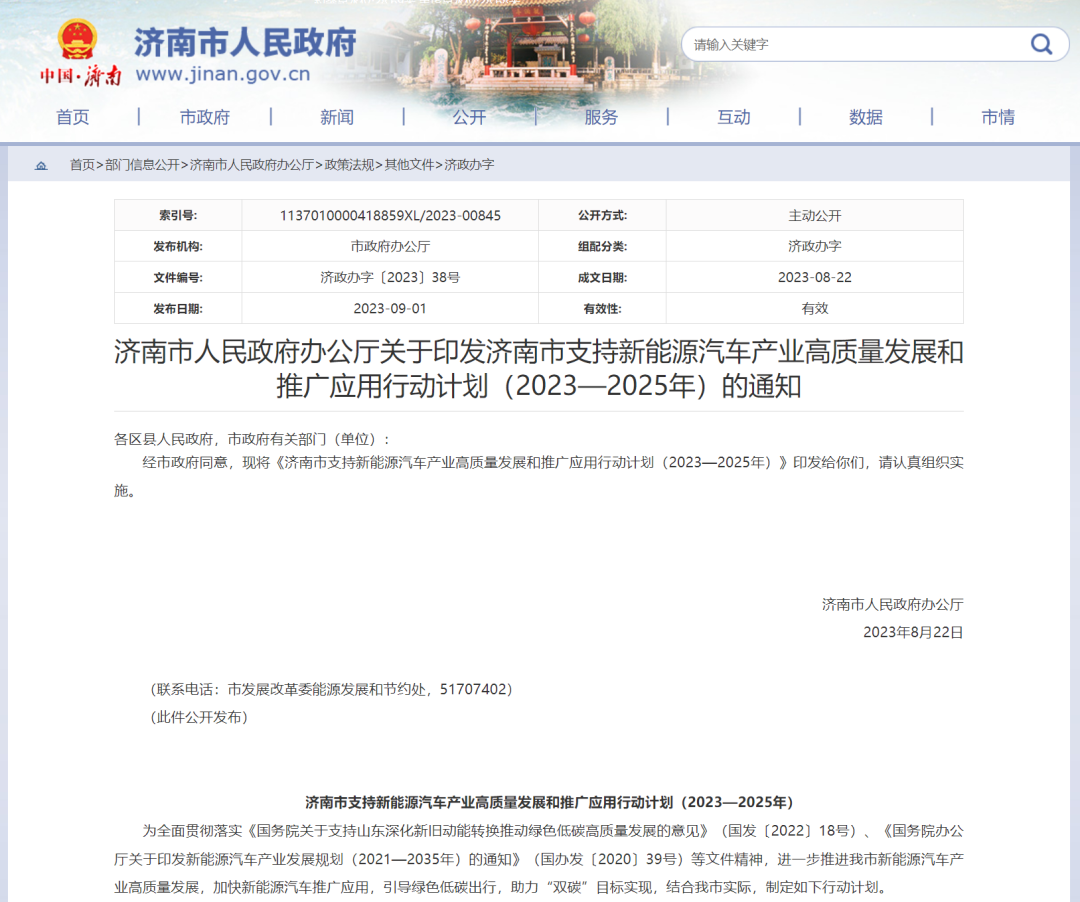Click the 济政办字 classification cell
The height and width of the screenshot is (902, 1080).
click(x=815, y=247)
